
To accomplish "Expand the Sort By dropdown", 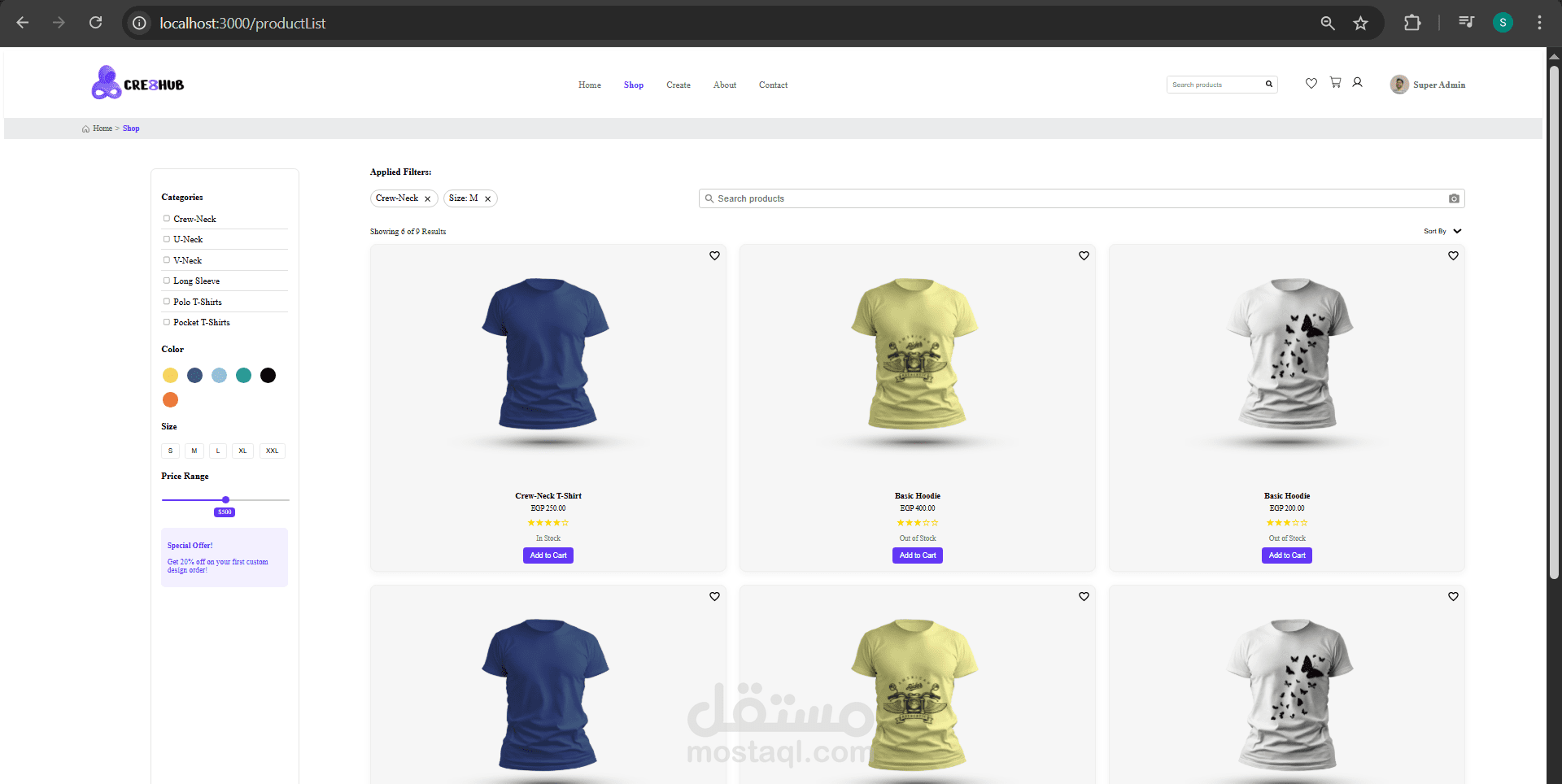I will [1442, 231].
